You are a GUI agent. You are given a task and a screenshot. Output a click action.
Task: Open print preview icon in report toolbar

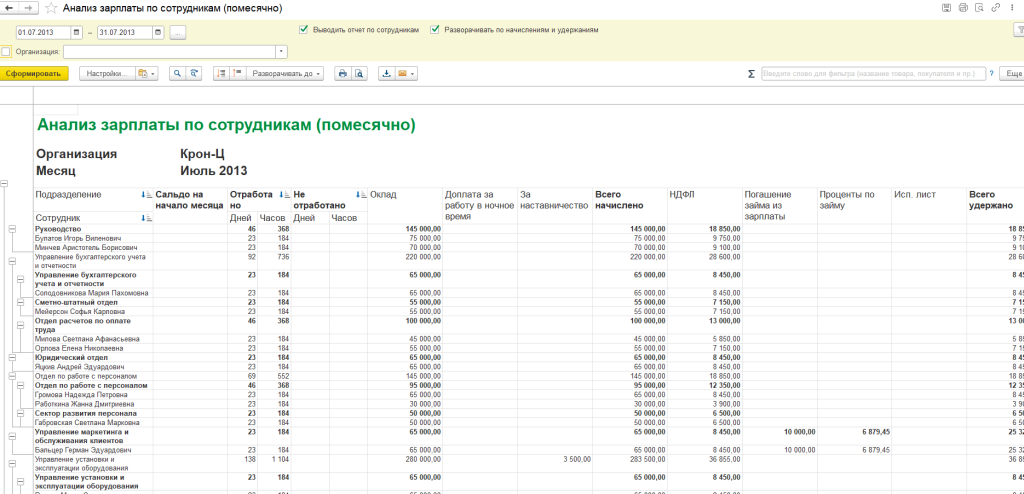(x=359, y=74)
